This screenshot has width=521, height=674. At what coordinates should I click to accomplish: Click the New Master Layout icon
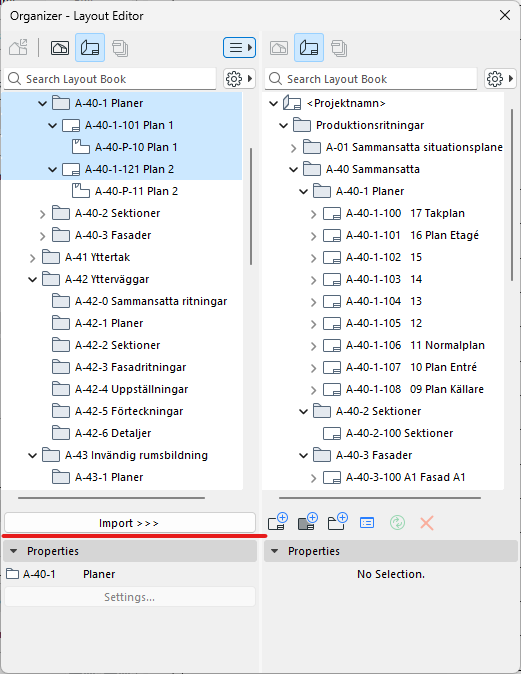point(307,521)
